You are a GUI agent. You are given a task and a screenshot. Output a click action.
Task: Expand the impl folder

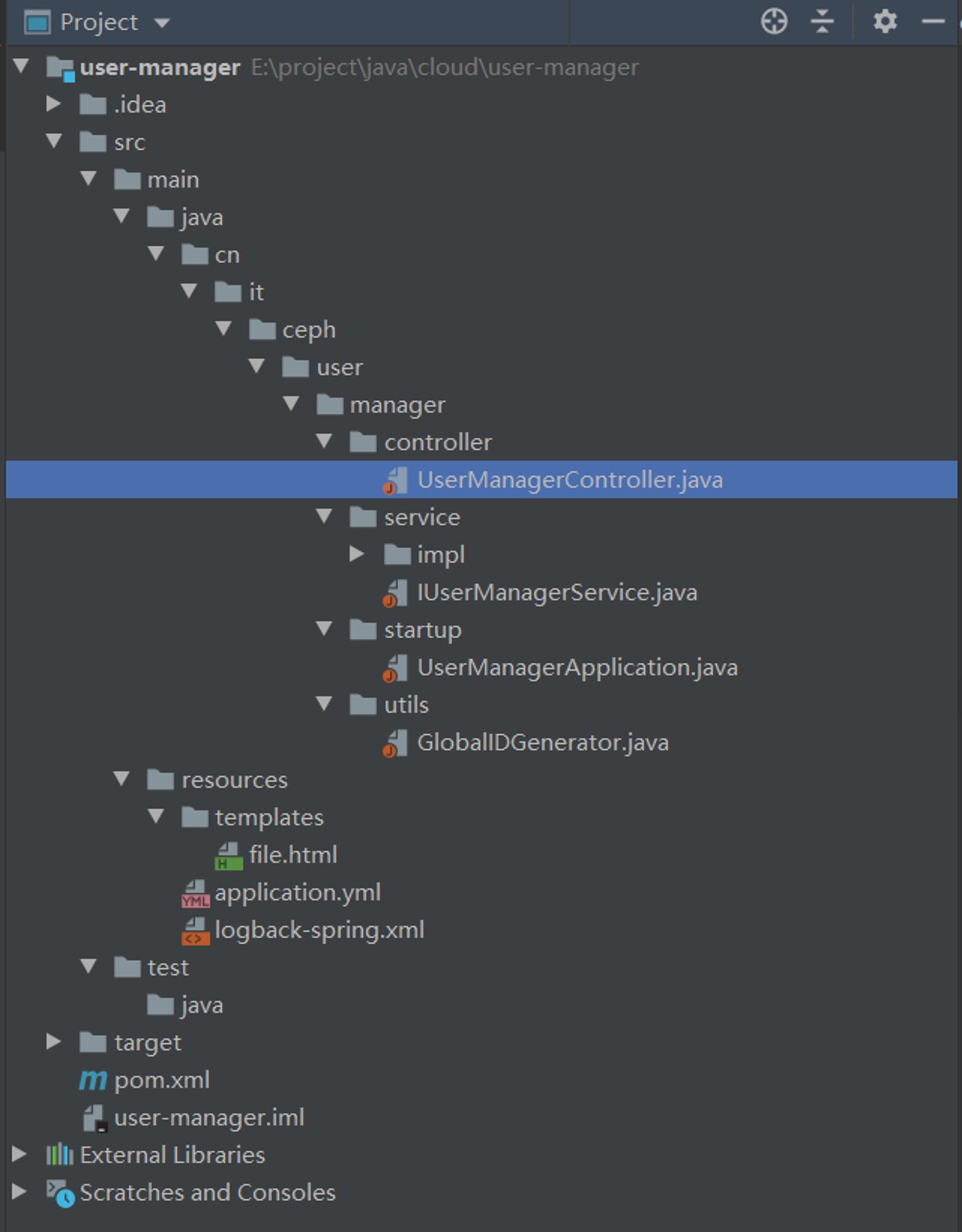(x=357, y=554)
